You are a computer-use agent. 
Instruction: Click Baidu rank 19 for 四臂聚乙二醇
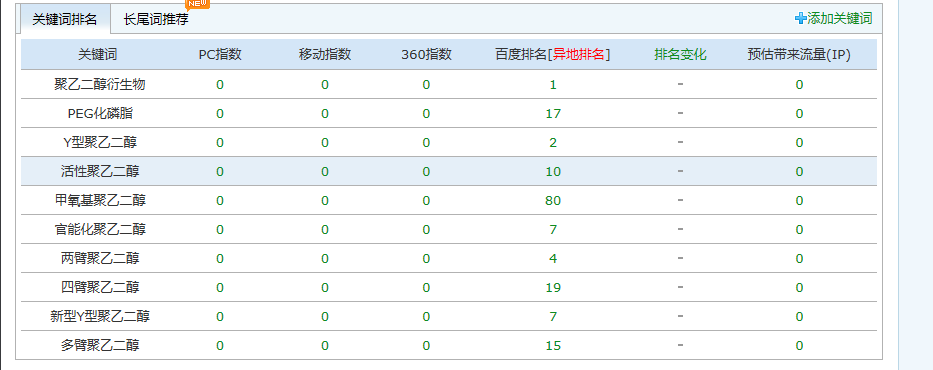click(x=553, y=288)
